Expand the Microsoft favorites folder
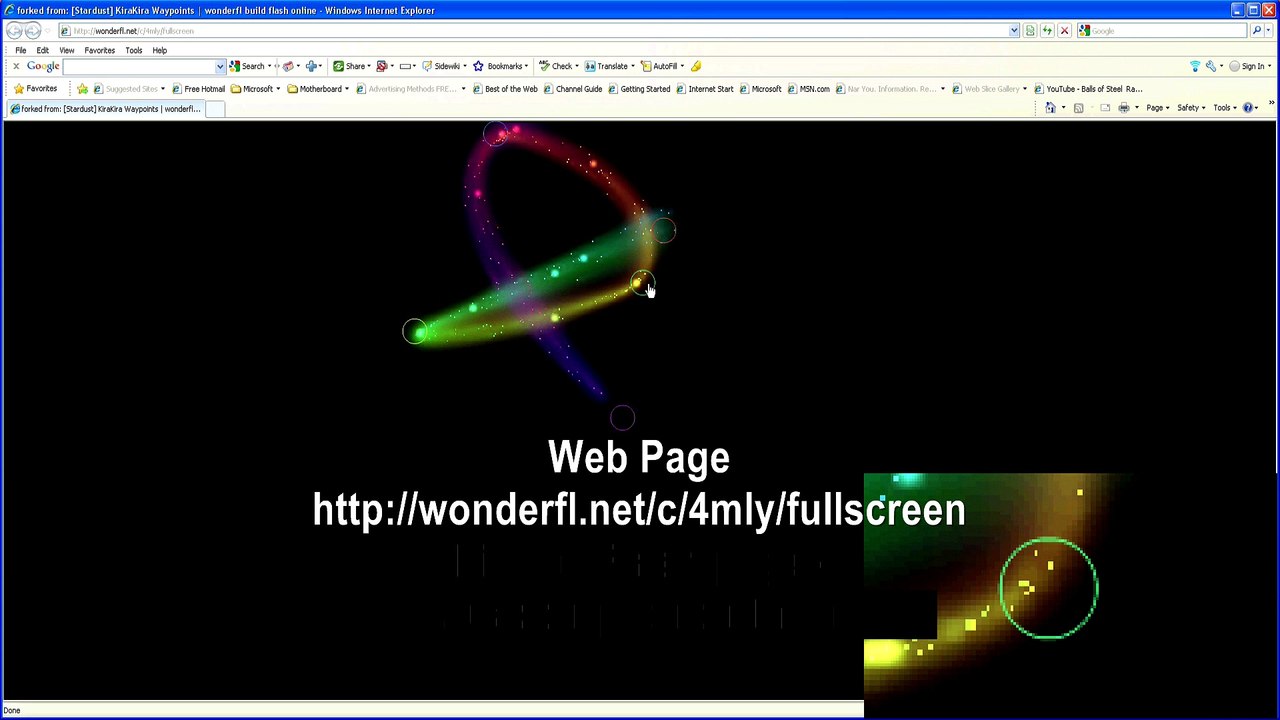 point(255,89)
